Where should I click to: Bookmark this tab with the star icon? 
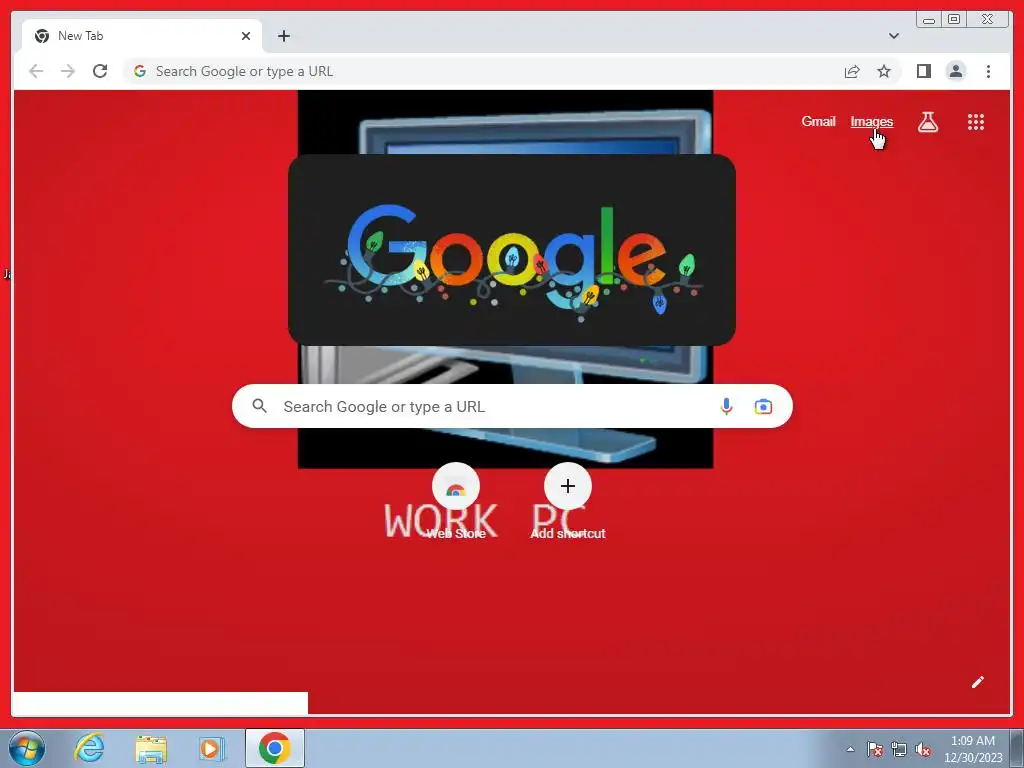[x=884, y=71]
